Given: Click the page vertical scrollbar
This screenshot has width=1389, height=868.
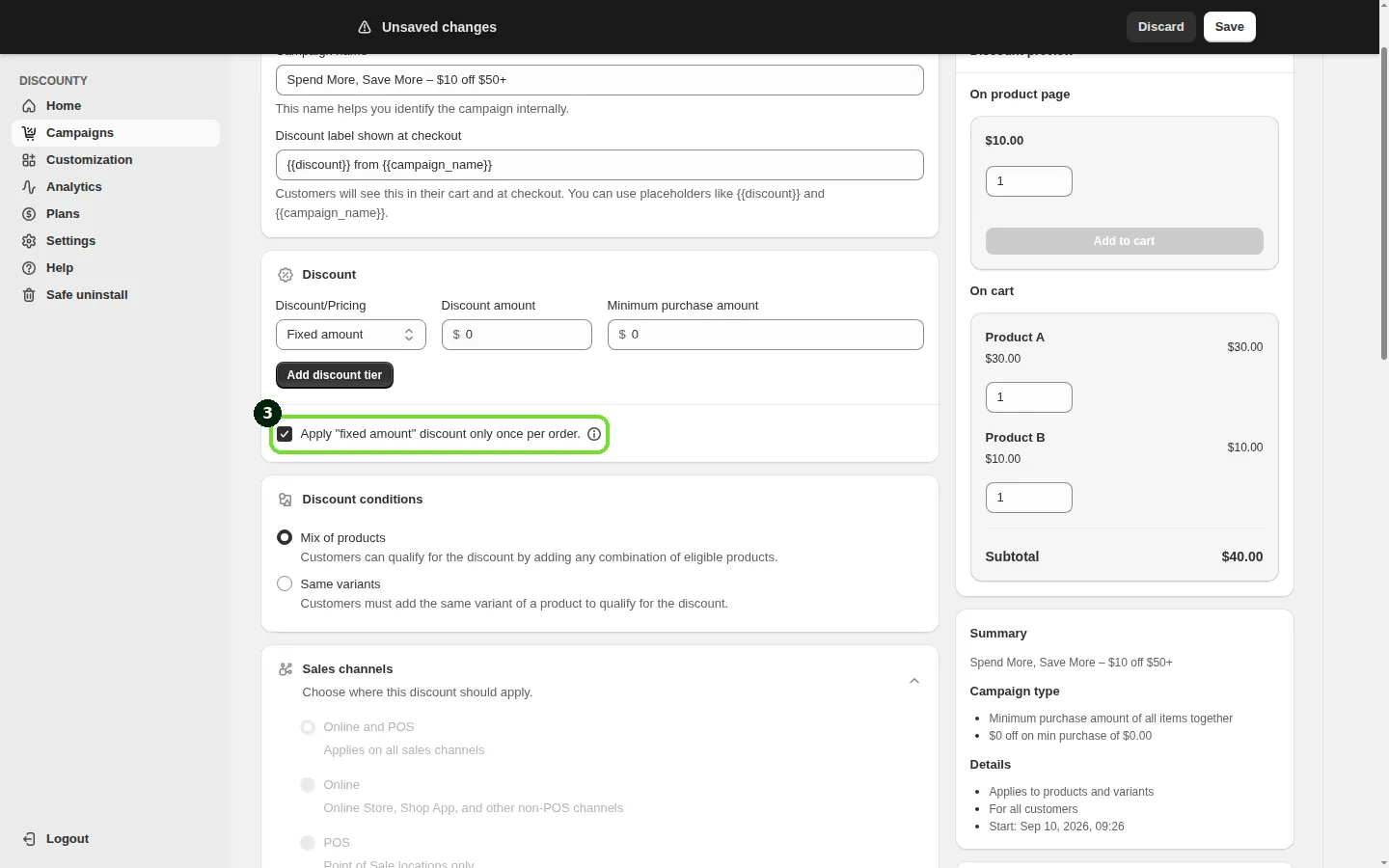Looking at the screenshot, I should 1383,204.
